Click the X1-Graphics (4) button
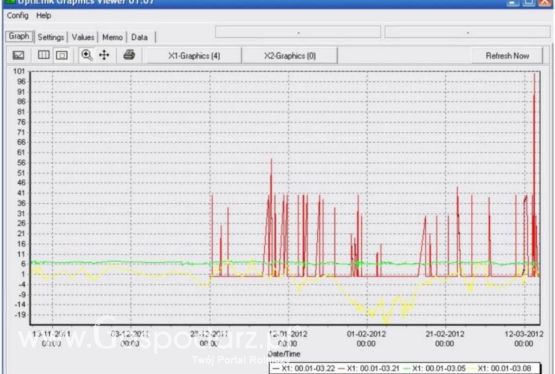Screen dimensions: 555x374 pyautogui.click(x=194, y=56)
